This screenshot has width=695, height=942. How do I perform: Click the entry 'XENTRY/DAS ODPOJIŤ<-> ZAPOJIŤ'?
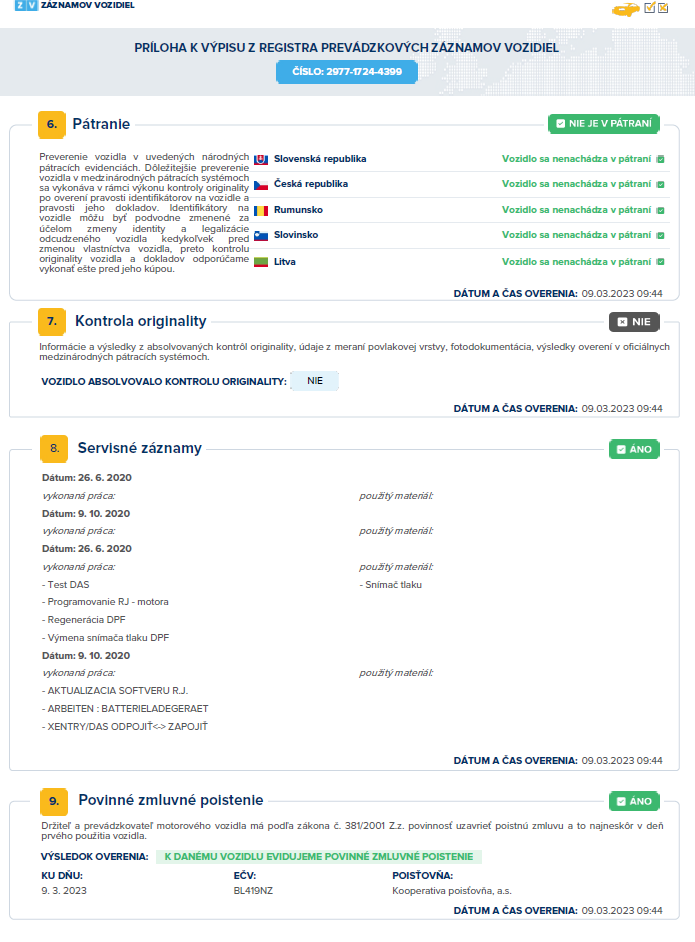[x=125, y=727]
